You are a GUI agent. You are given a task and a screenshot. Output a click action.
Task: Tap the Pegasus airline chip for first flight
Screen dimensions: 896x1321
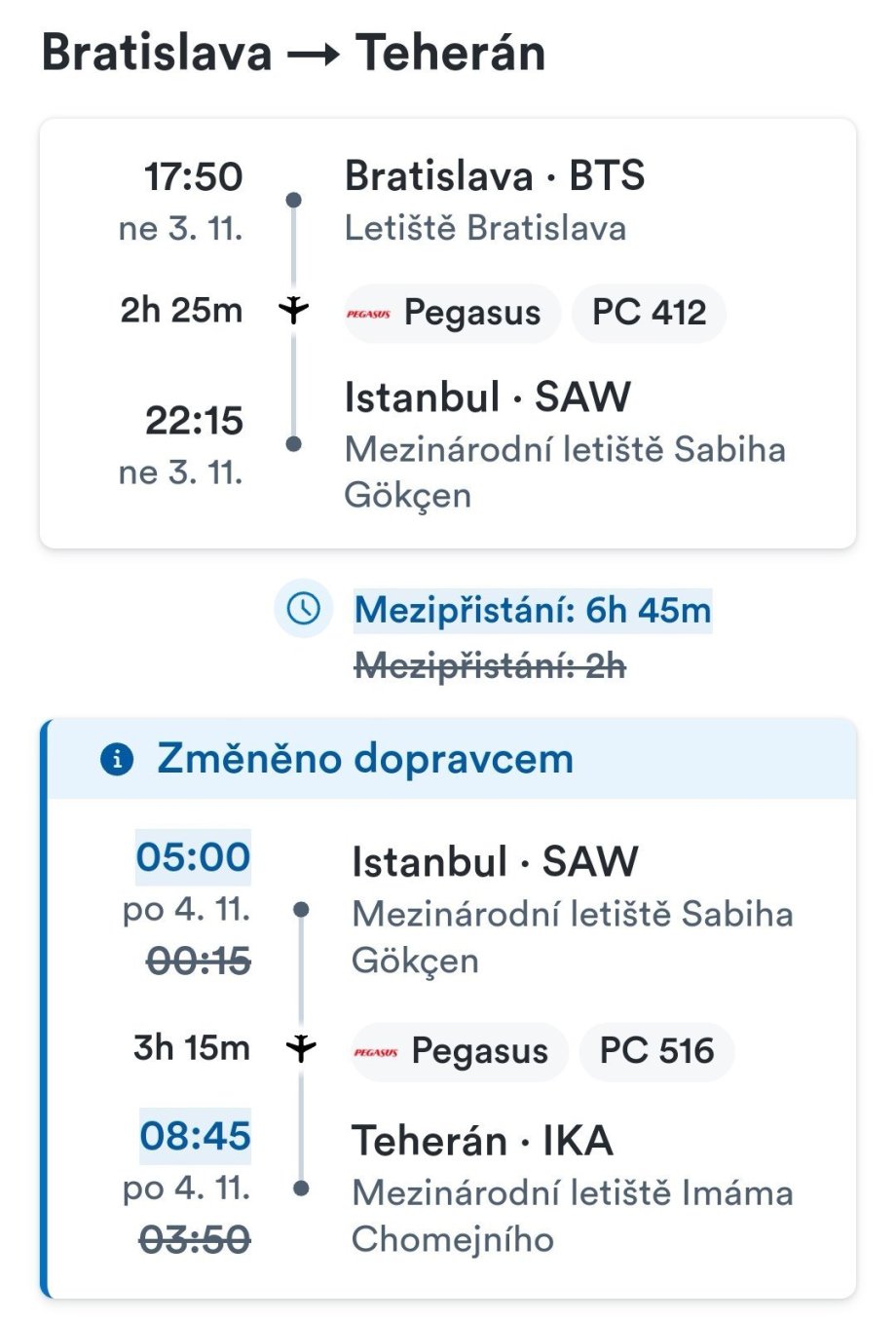(453, 314)
